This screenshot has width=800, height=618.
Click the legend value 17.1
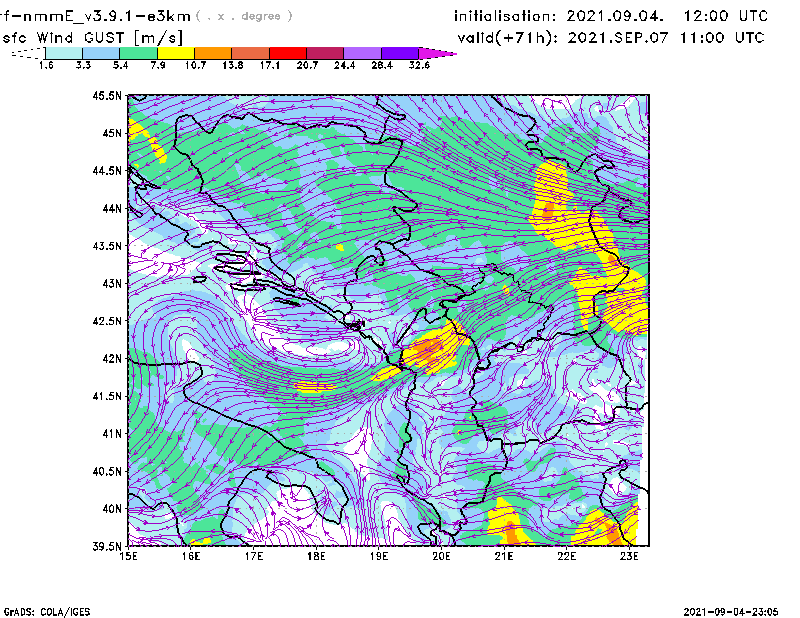[x=270, y=65]
